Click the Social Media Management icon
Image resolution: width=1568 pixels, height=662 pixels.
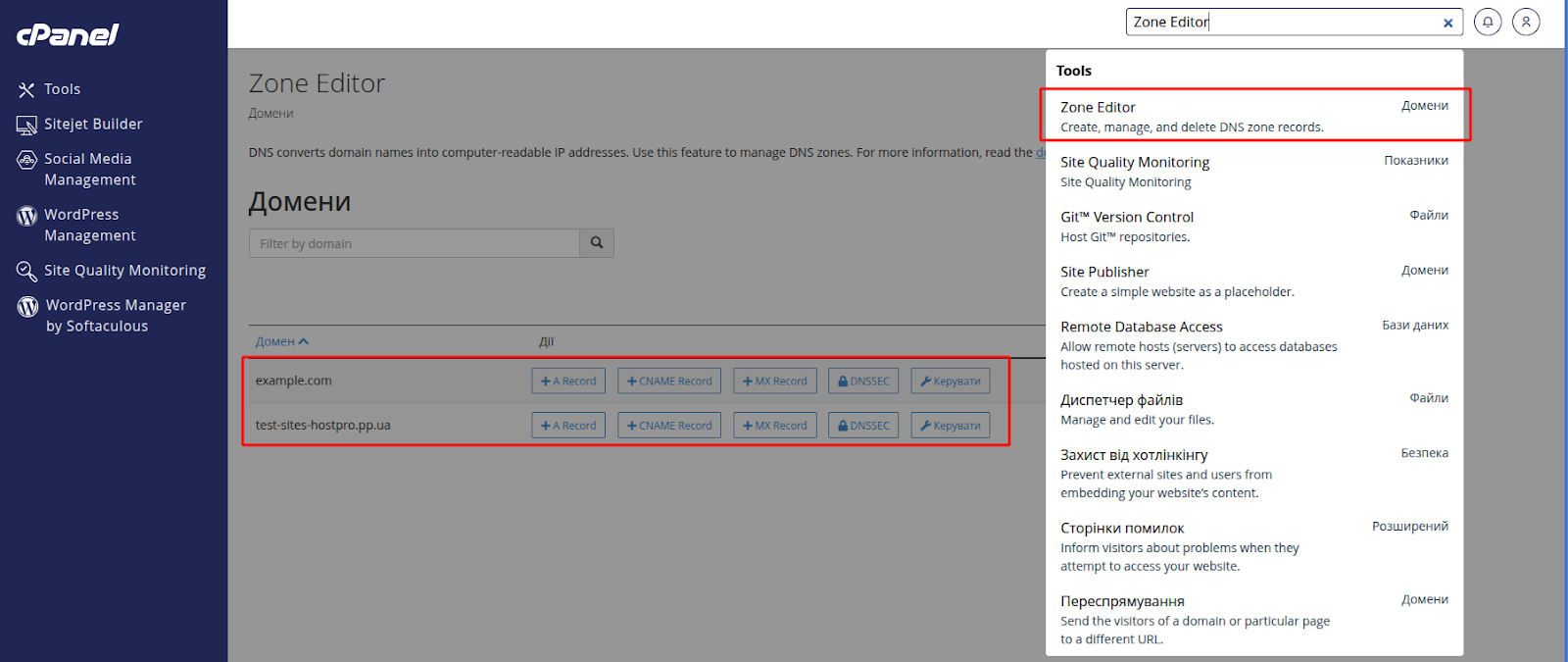[x=26, y=160]
